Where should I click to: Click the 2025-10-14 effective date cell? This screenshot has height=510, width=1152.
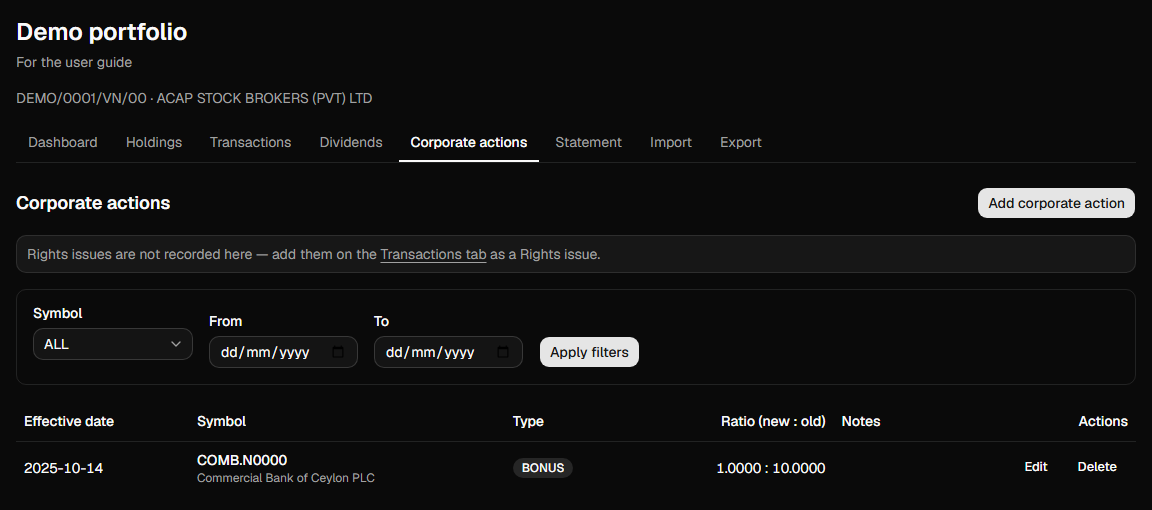point(63,468)
